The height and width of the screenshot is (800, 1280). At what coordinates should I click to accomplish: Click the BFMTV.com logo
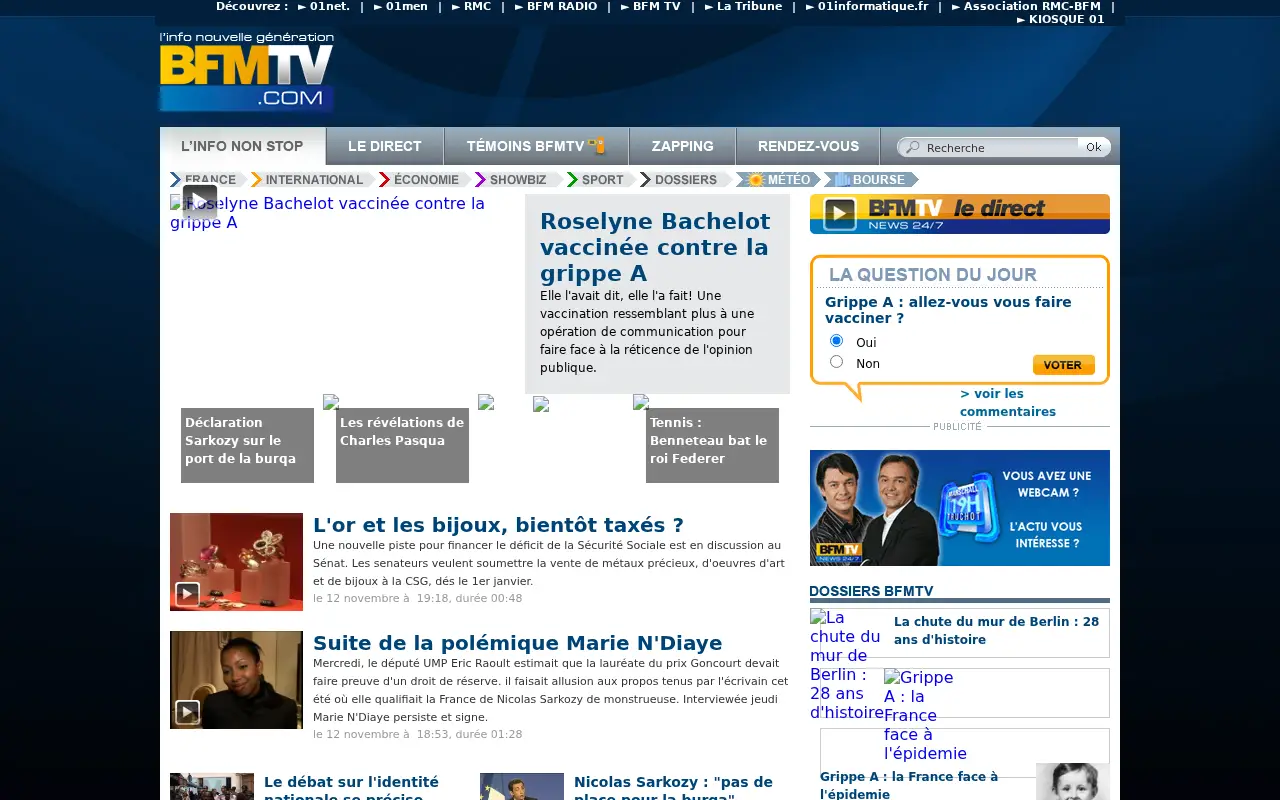tap(246, 72)
